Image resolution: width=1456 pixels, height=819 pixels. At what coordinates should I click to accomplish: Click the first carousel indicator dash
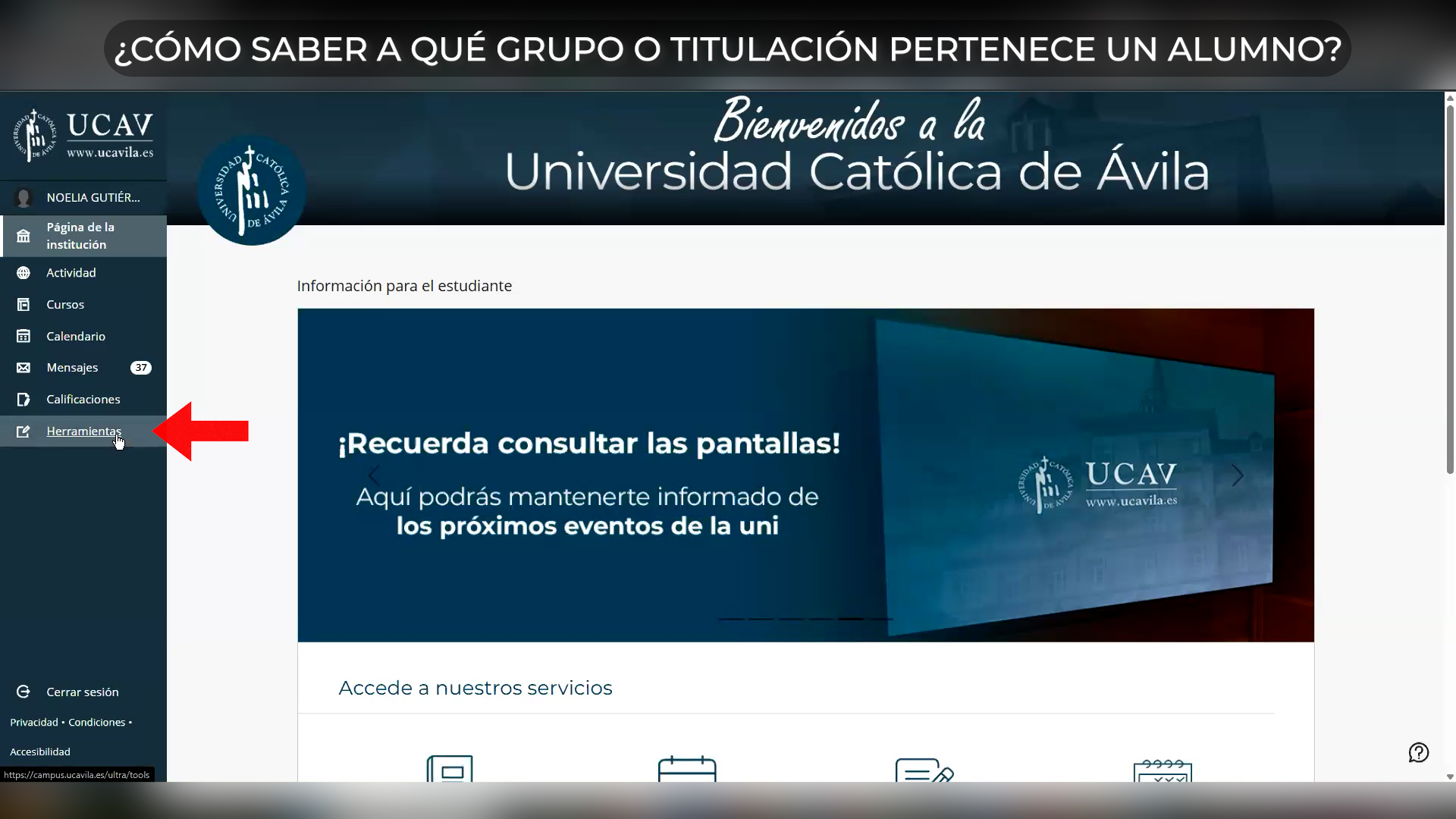point(732,619)
